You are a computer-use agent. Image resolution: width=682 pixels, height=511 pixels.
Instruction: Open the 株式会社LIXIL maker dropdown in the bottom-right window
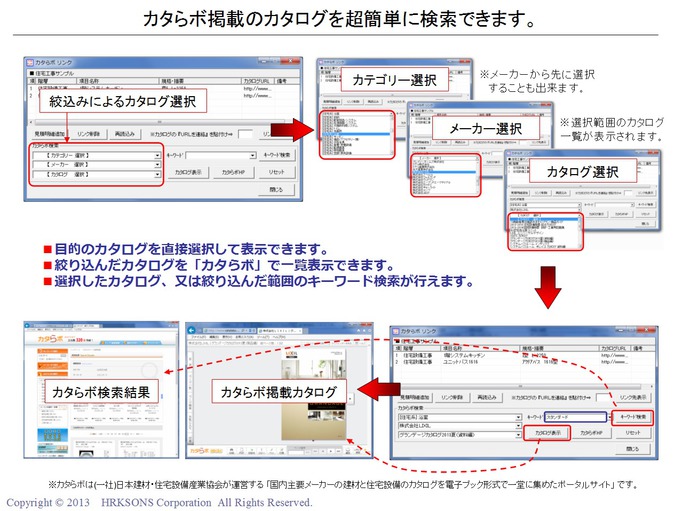click(x=460, y=426)
